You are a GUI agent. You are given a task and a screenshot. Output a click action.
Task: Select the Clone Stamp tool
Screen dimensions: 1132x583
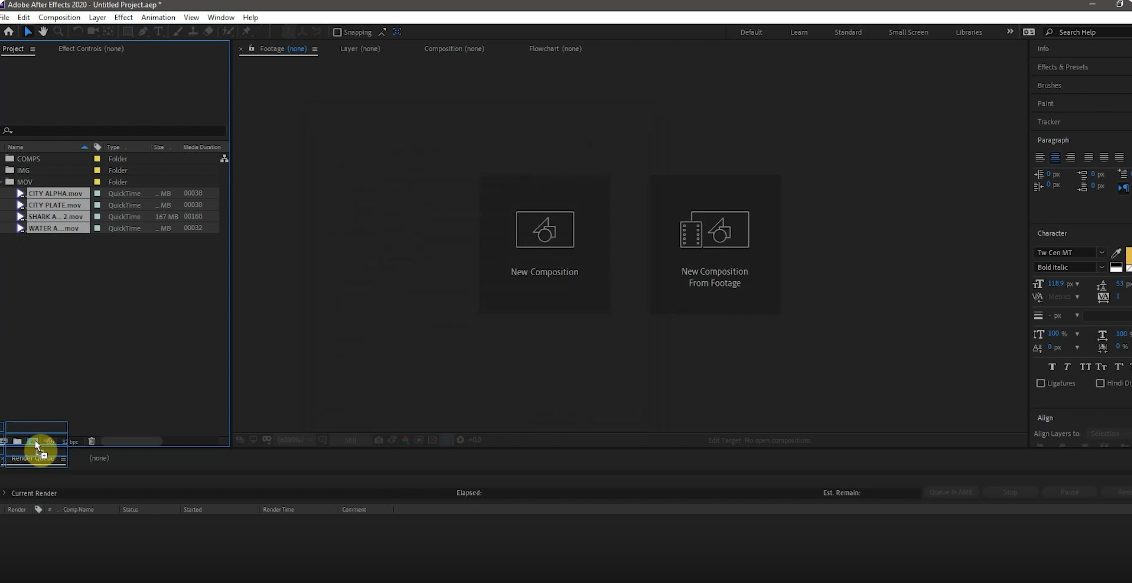193,32
